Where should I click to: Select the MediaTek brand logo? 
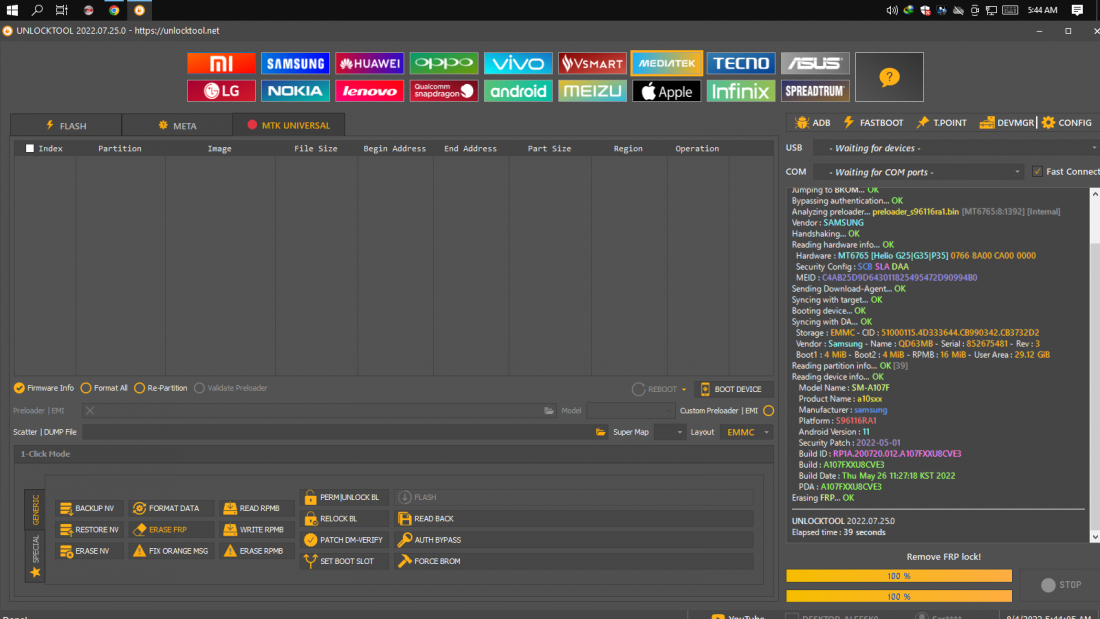(x=666, y=63)
